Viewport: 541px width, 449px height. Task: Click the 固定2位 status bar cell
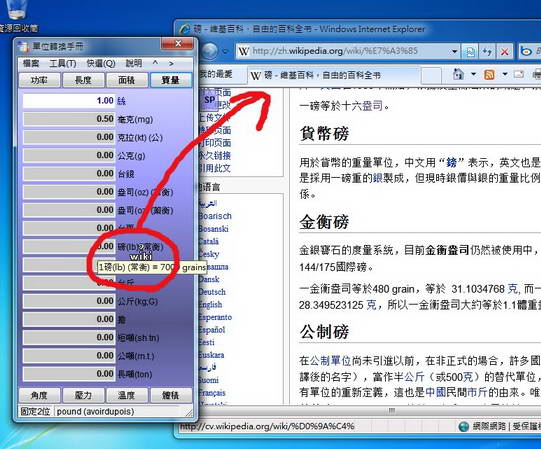click(35, 411)
